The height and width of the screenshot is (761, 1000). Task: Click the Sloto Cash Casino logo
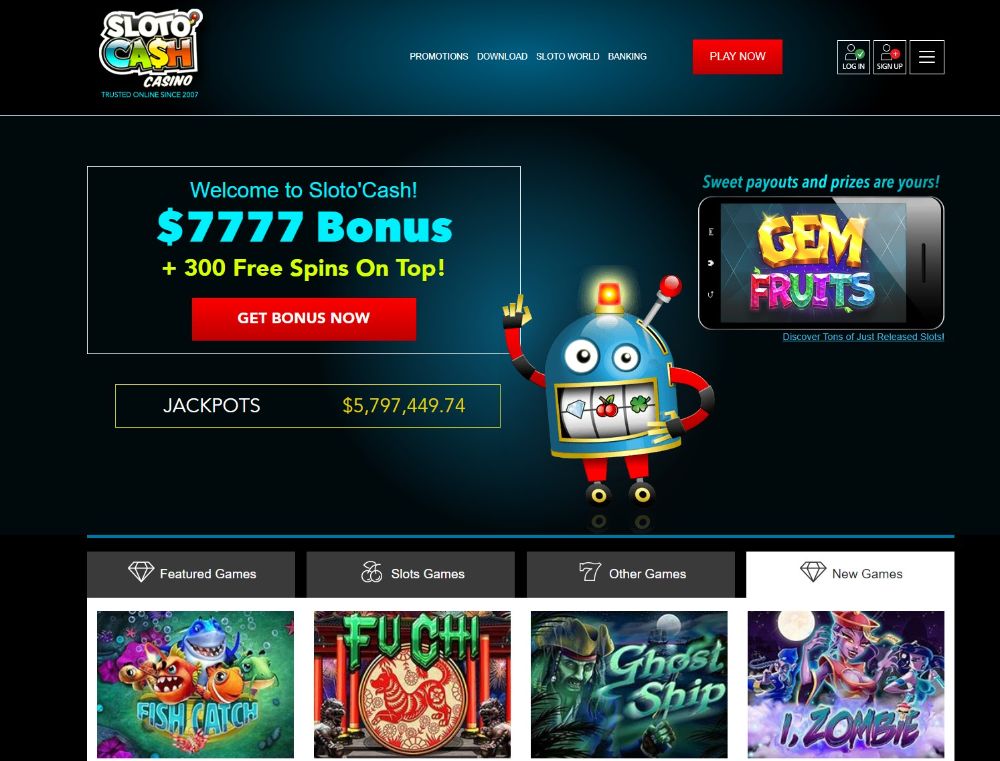151,54
